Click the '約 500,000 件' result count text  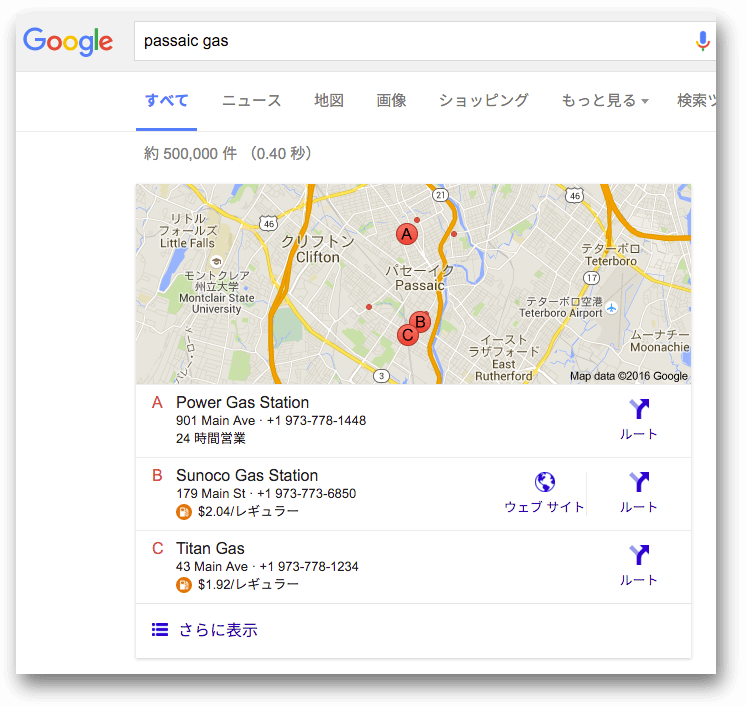(190, 154)
